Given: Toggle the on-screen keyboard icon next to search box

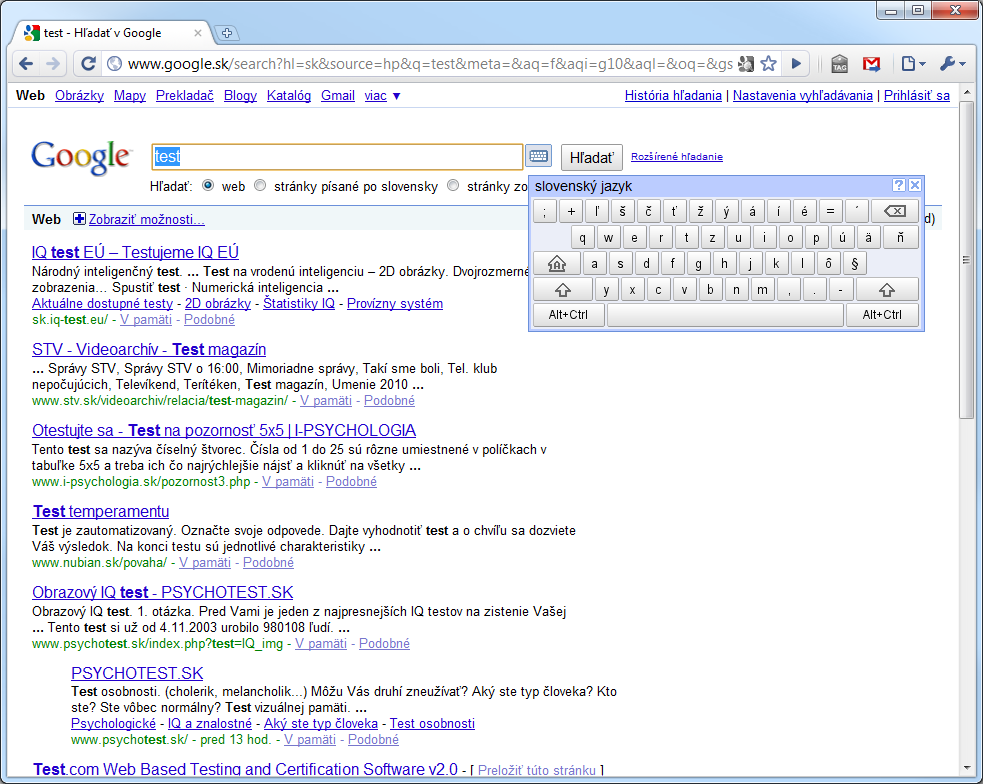Looking at the screenshot, I should tap(539, 156).
